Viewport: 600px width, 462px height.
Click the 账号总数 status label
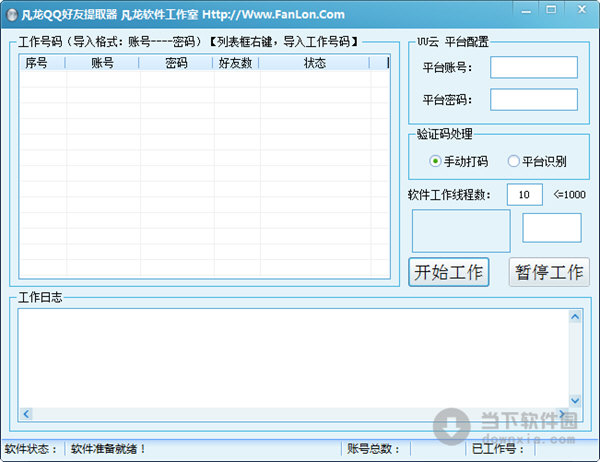(373, 449)
